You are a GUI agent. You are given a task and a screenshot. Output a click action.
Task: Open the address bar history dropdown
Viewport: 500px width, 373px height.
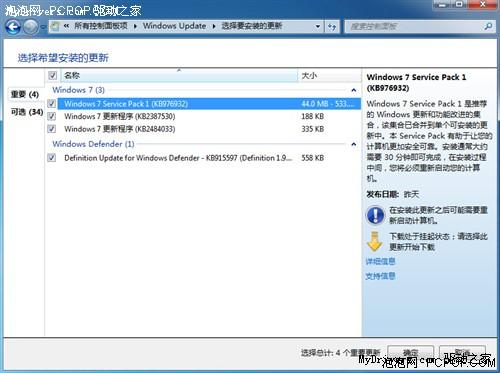click(x=318, y=26)
